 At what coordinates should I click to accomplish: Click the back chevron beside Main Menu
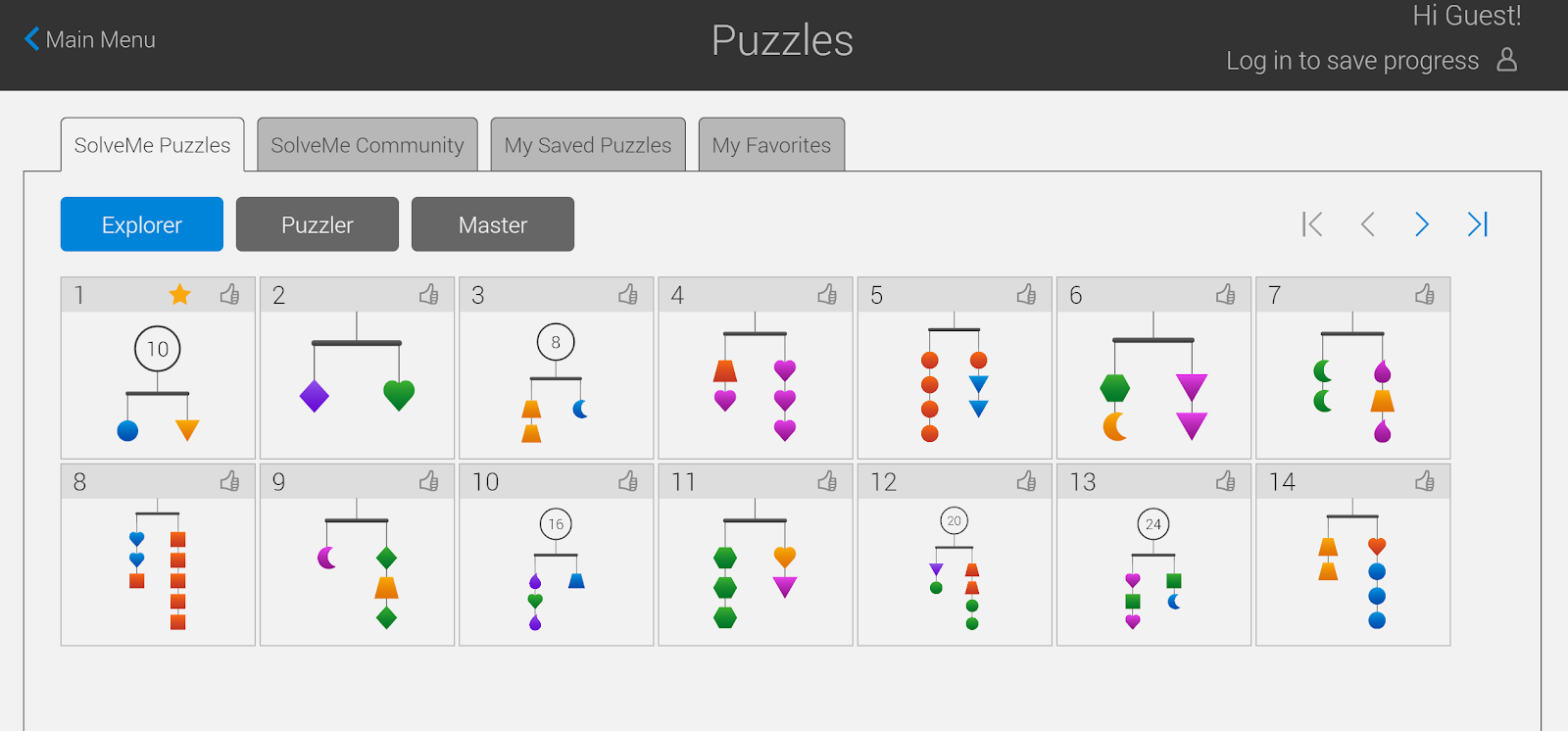point(32,39)
